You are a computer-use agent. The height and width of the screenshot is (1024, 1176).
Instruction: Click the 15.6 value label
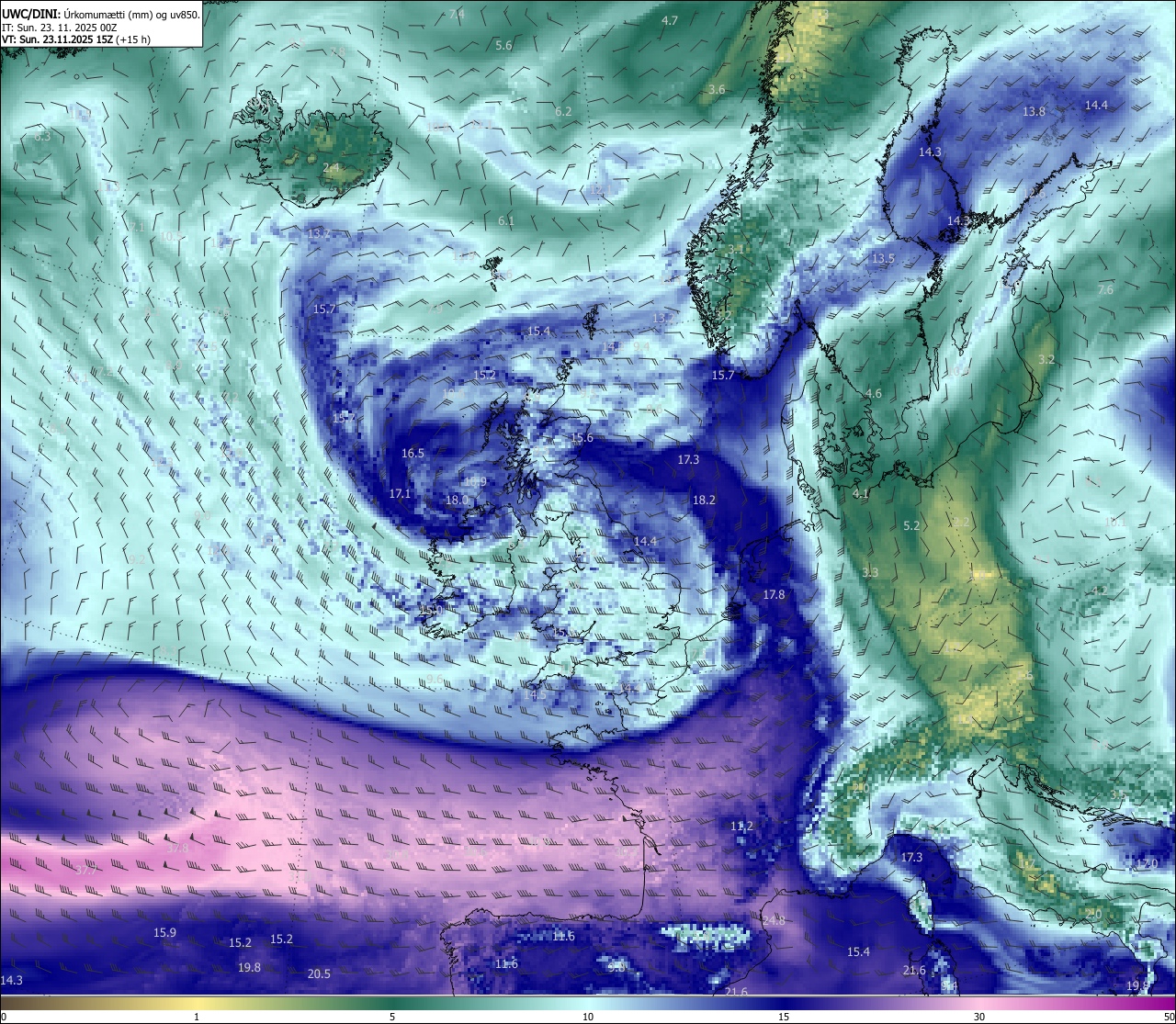[582, 438]
